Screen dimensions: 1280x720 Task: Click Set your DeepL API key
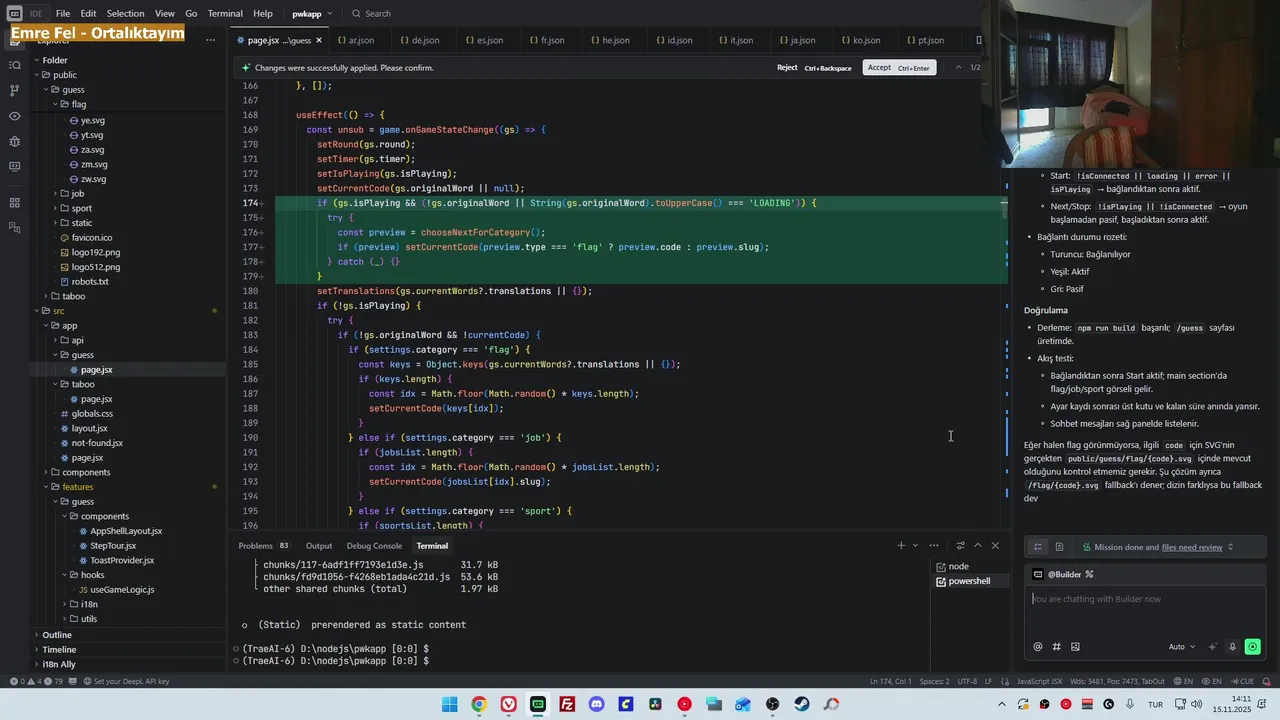pyautogui.click(x=125, y=681)
